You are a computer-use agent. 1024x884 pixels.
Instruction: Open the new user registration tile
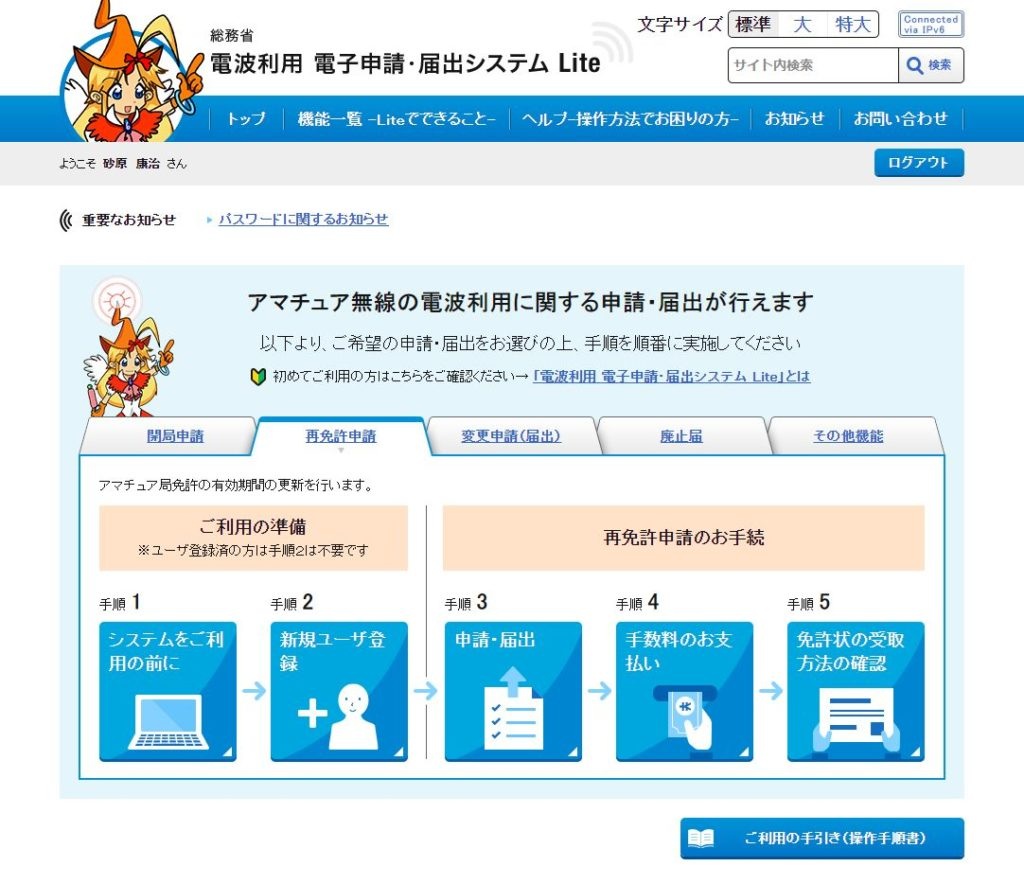(x=339, y=691)
